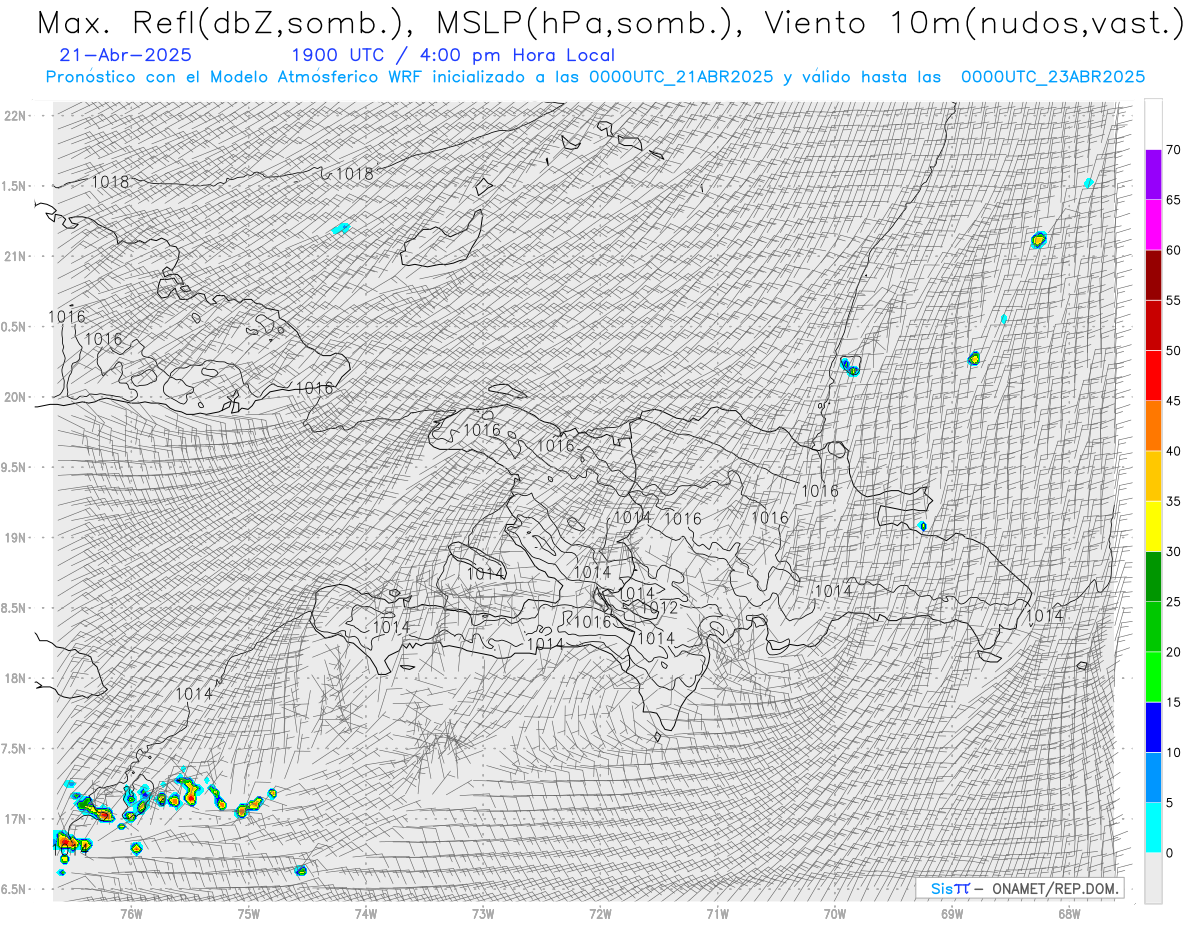Click the purple 65-70 dBZ colorbar segment

[1153, 175]
